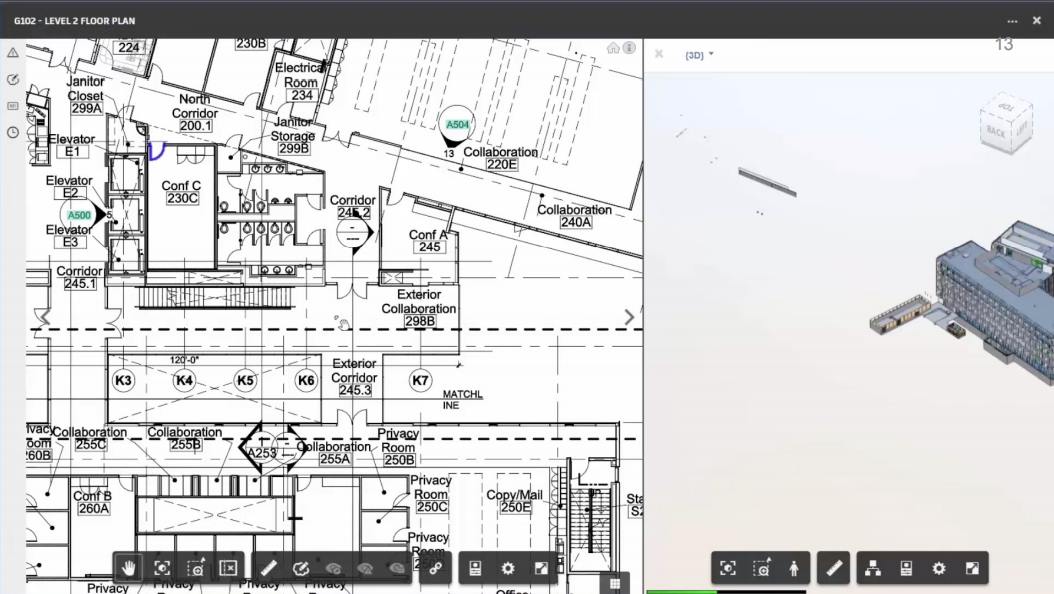Screen dimensions: 1054x594
Task: Click the grid icon below 2D toolbar
Action: coord(614,583)
